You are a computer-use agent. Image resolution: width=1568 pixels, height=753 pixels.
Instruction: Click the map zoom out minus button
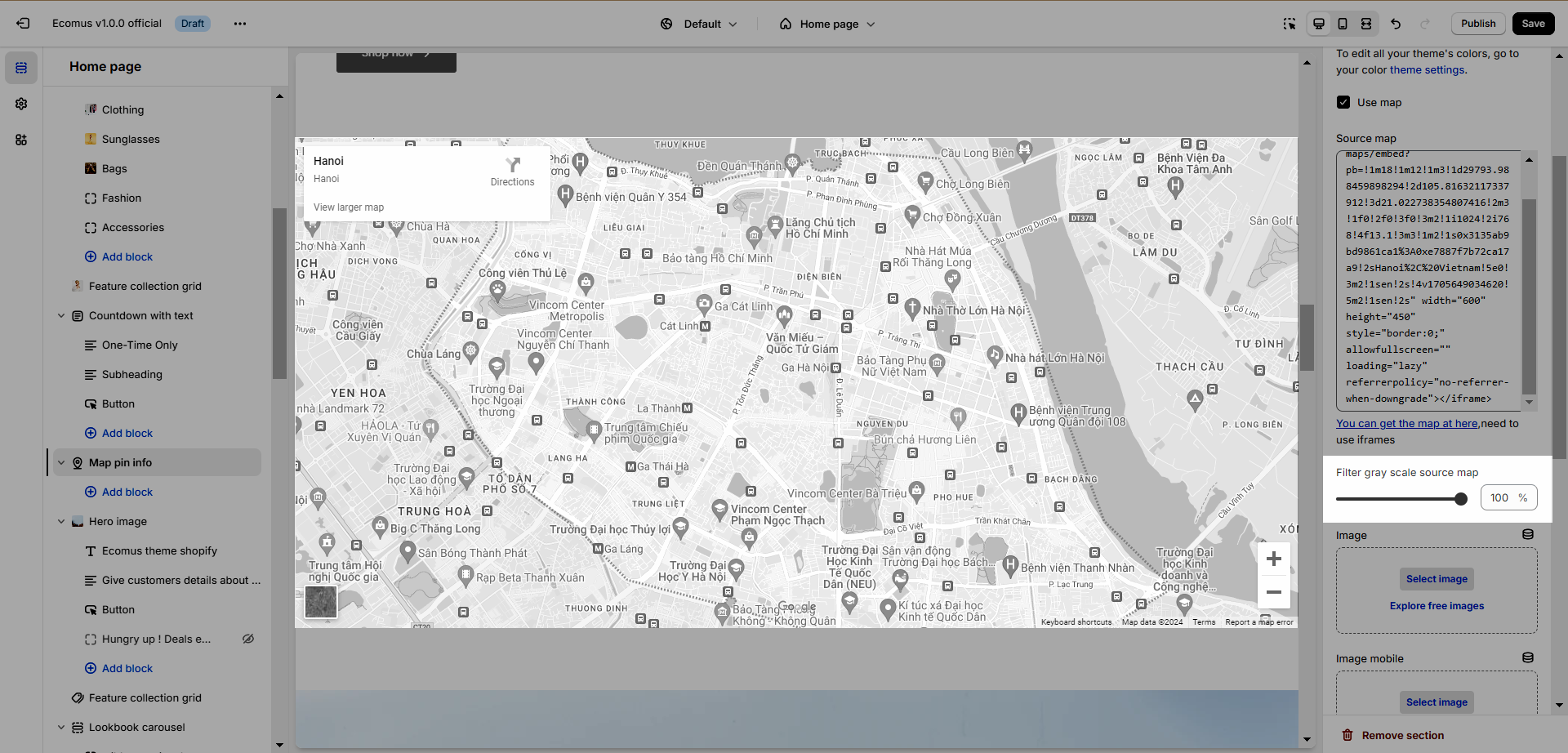click(x=1273, y=592)
